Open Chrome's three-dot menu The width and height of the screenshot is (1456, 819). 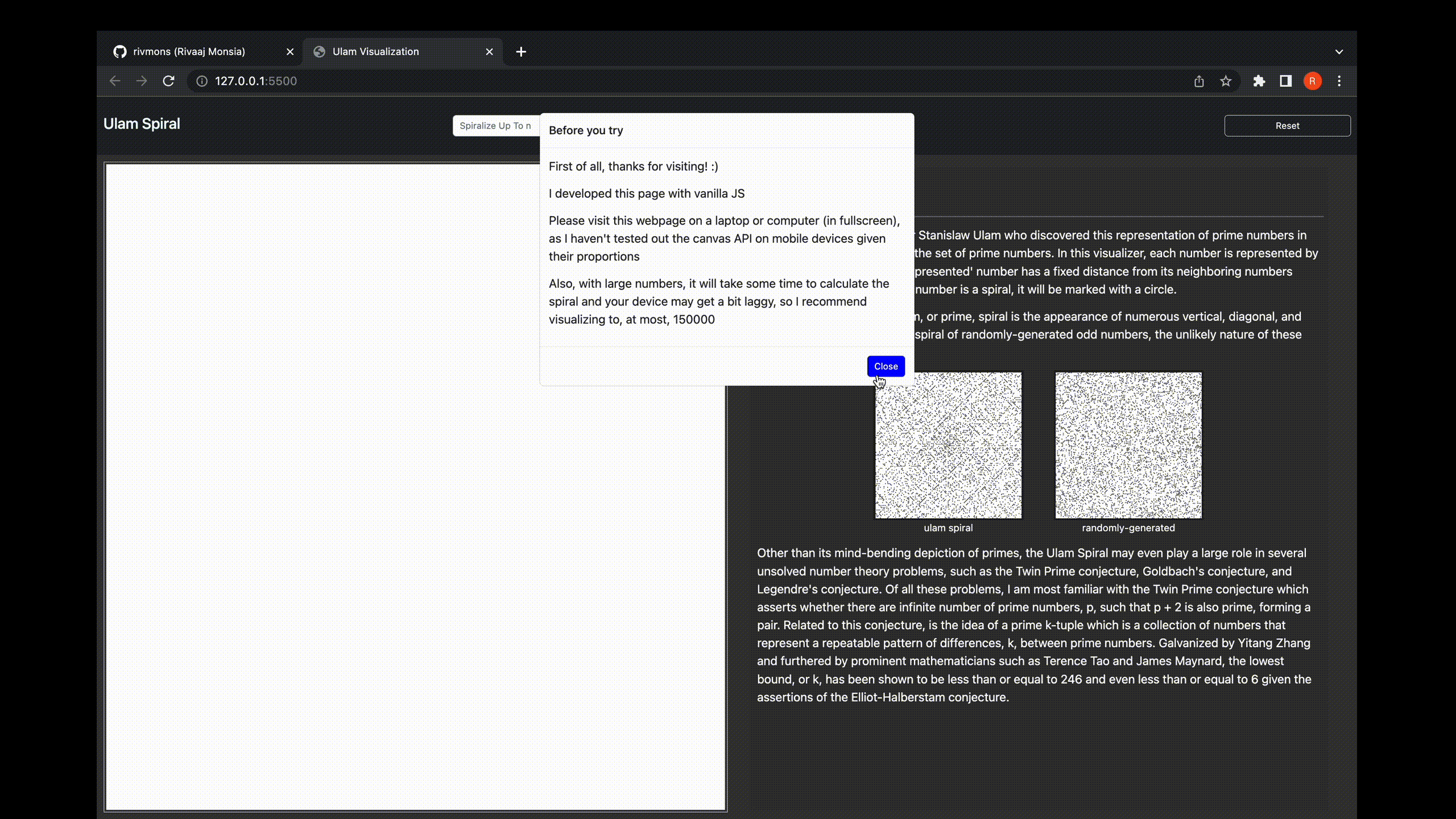[x=1339, y=81]
